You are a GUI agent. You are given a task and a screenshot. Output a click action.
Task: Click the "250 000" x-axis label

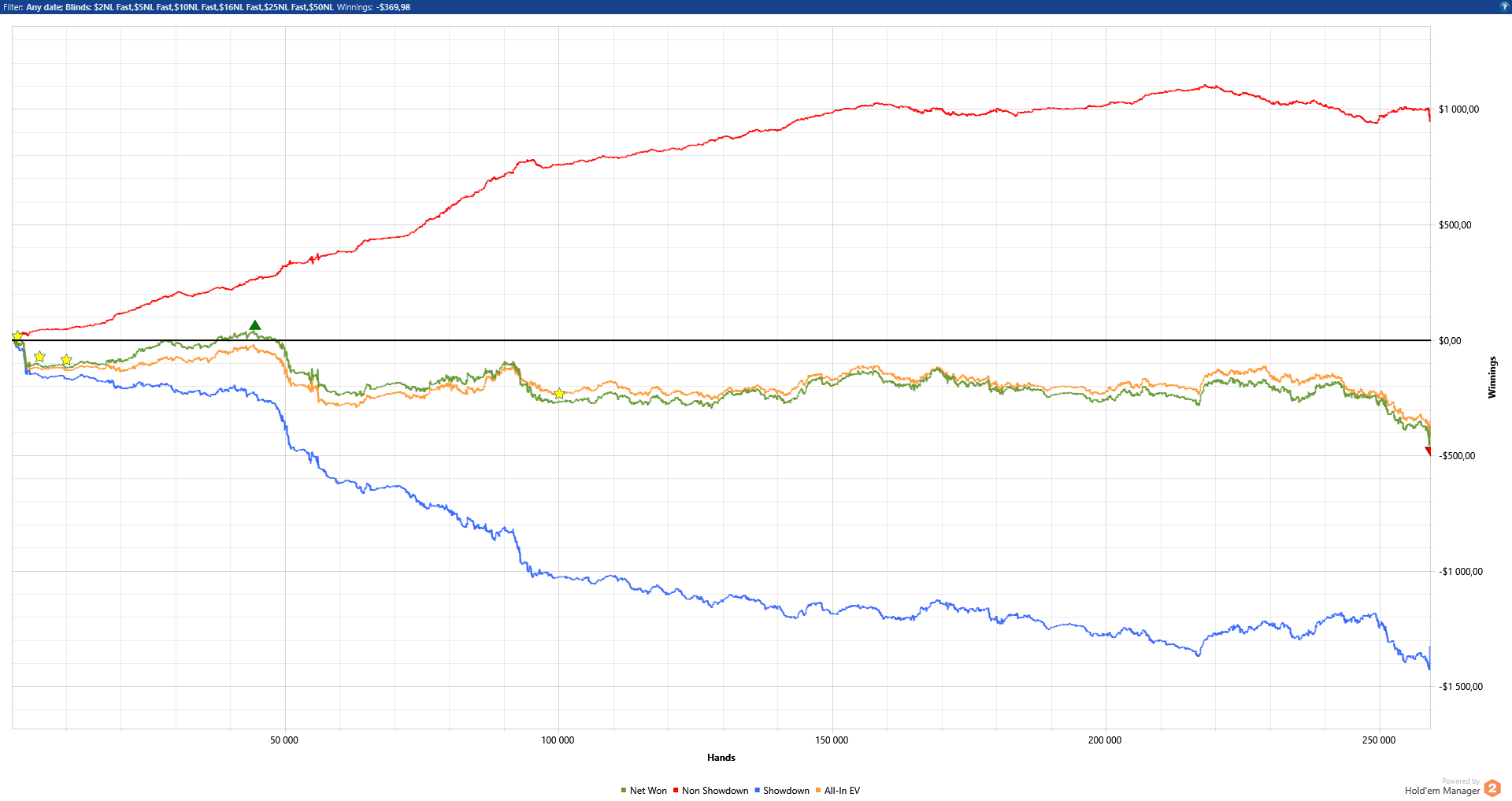click(x=1379, y=740)
